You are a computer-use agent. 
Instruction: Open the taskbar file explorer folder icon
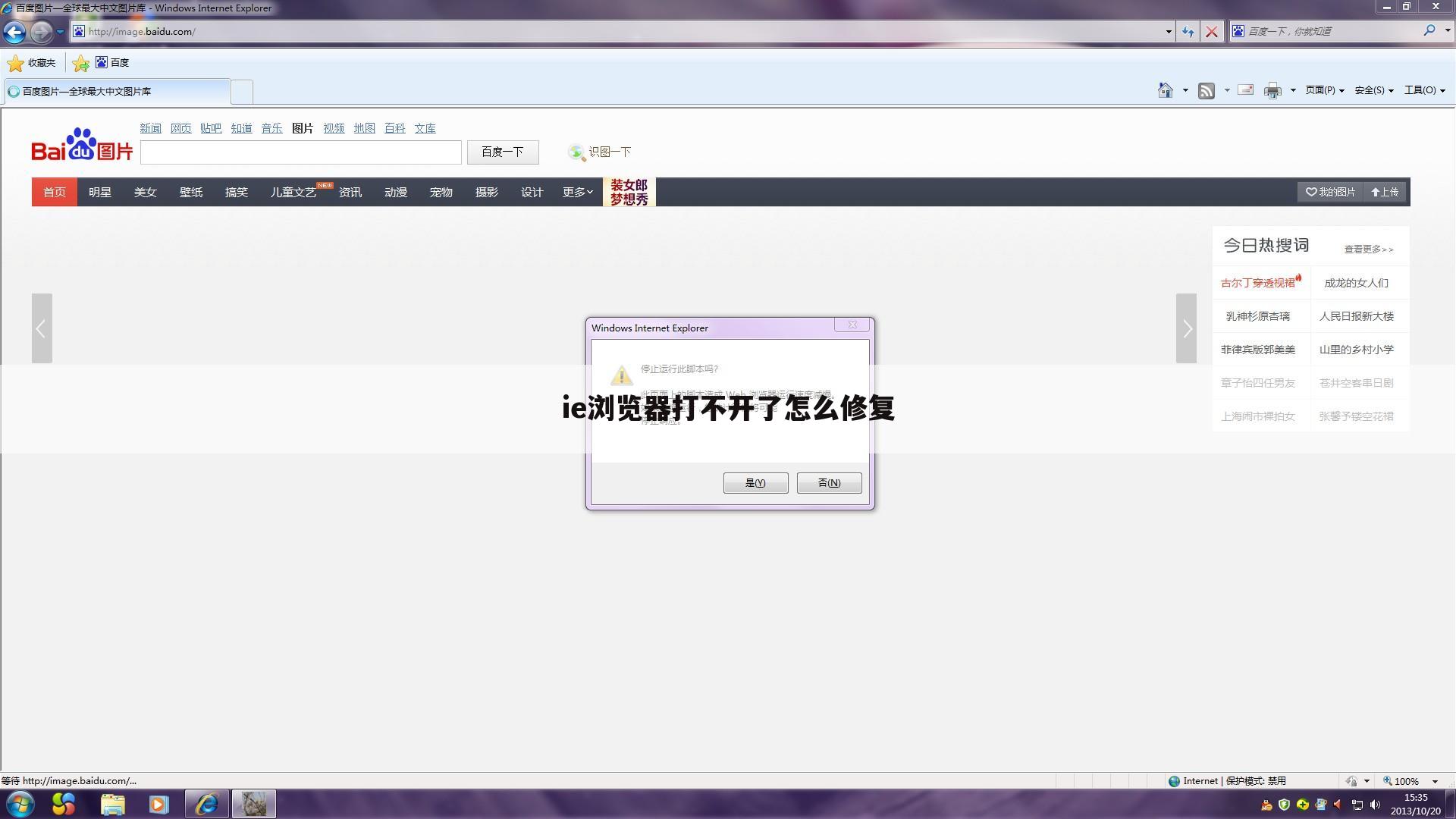pyautogui.click(x=112, y=804)
